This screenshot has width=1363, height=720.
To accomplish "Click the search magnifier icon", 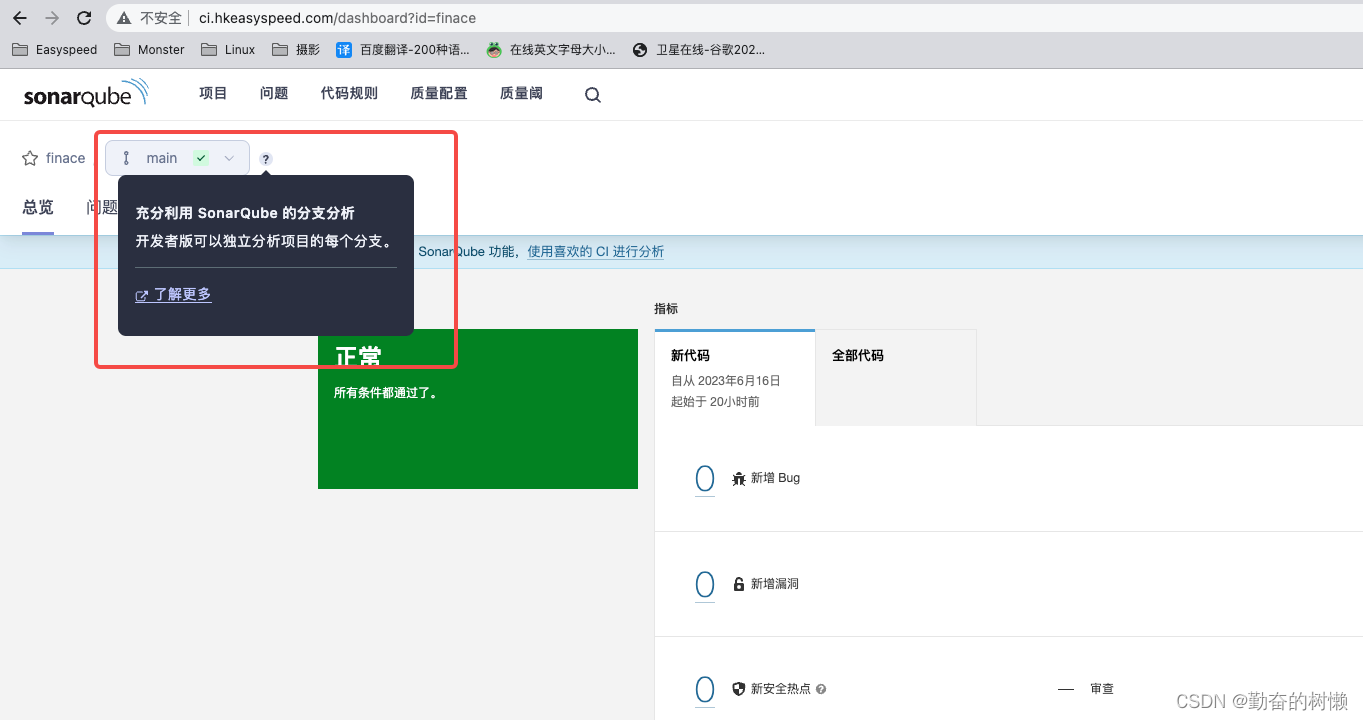I will (593, 95).
